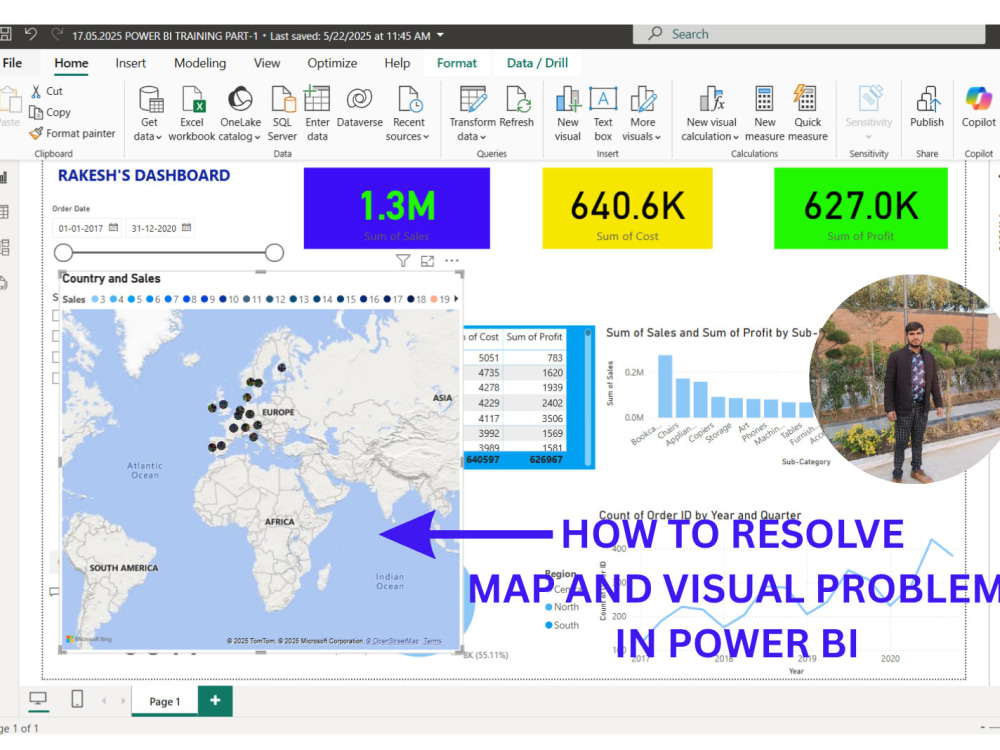Image resolution: width=1000 pixels, height=750 pixels.
Task: Click the left date slider handle
Action: coord(63,253)
